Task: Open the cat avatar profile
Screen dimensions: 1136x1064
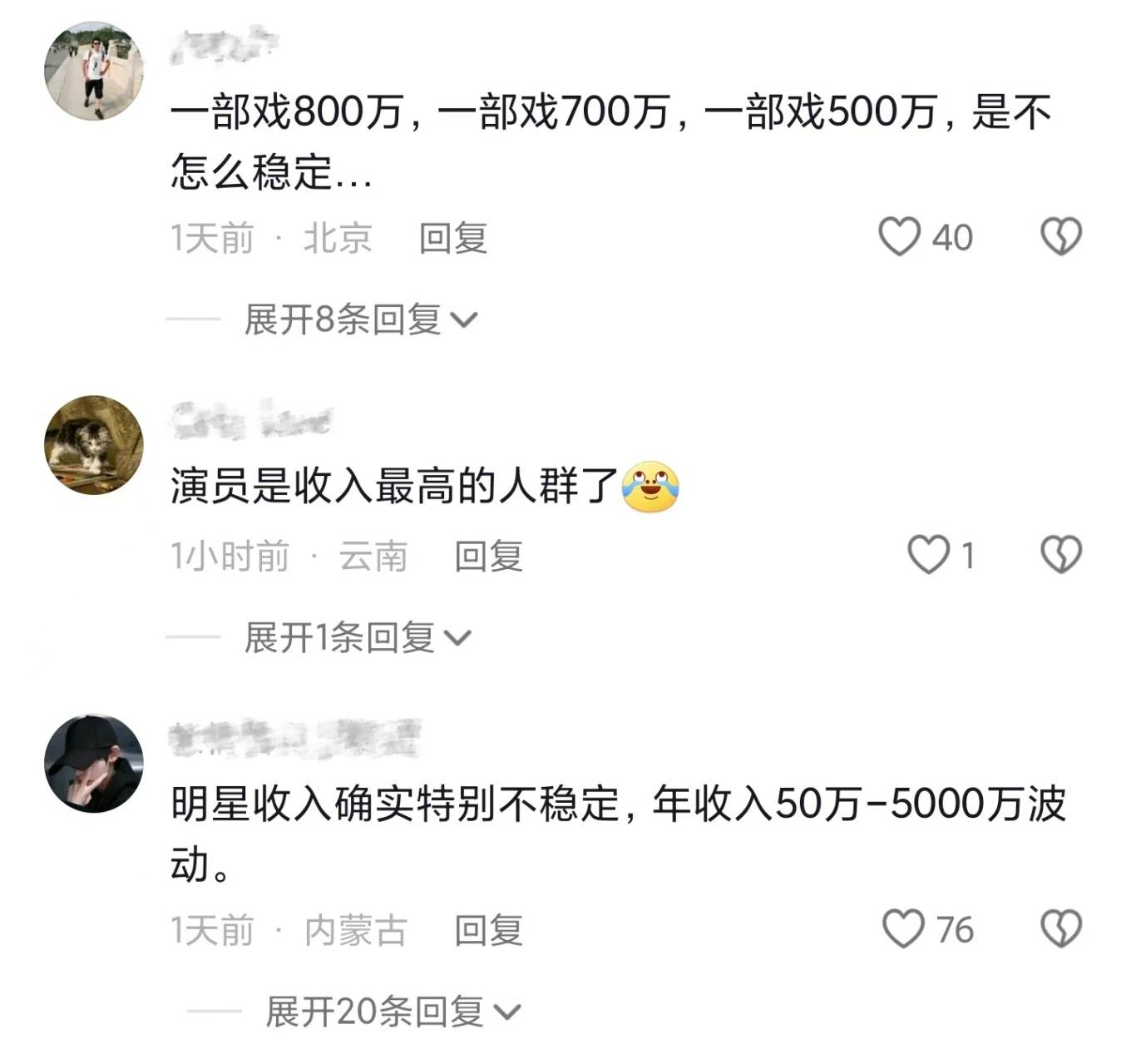Action: (94, 445)
